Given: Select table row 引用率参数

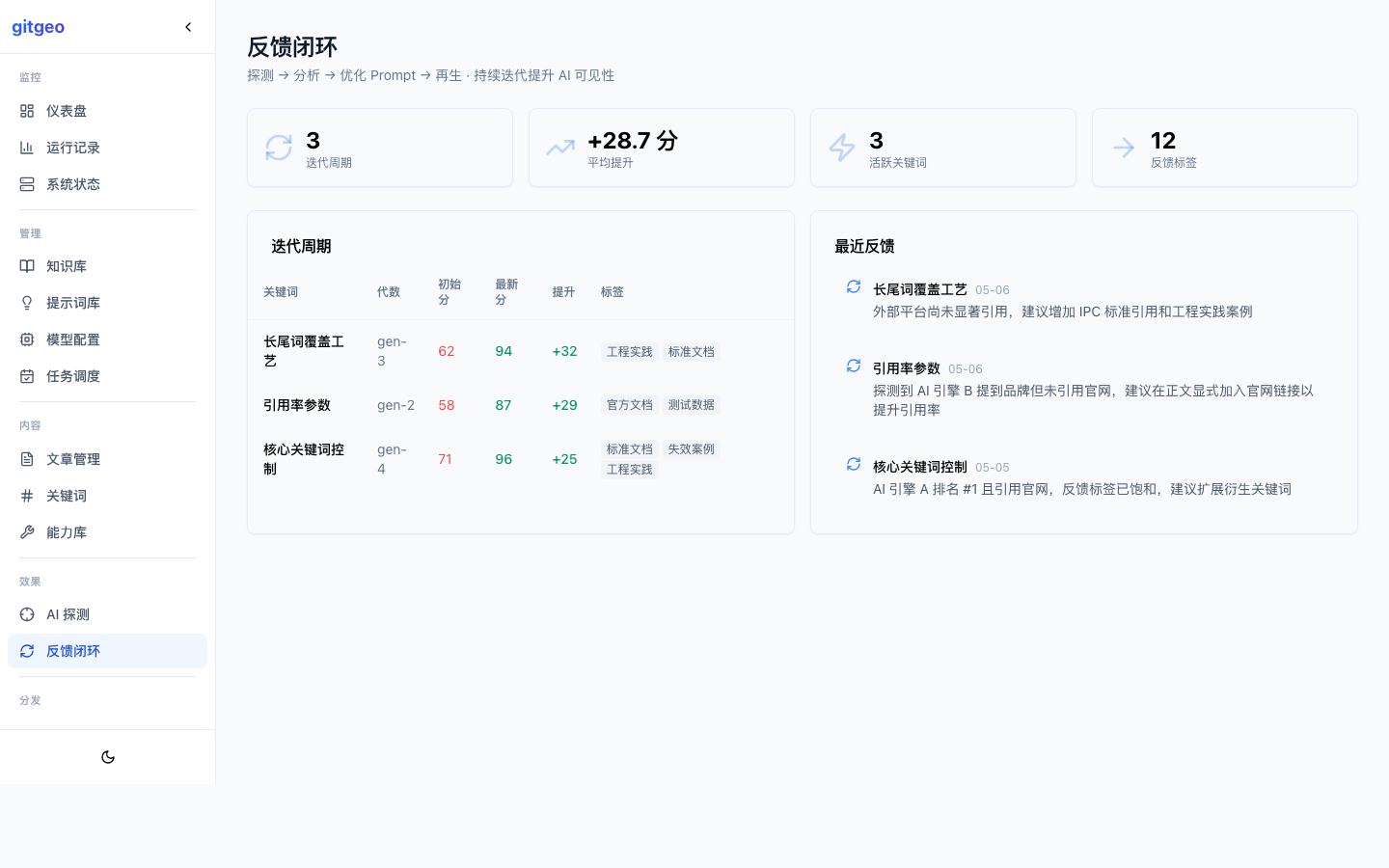Looking at the screenshot, I should coord(521,405).
